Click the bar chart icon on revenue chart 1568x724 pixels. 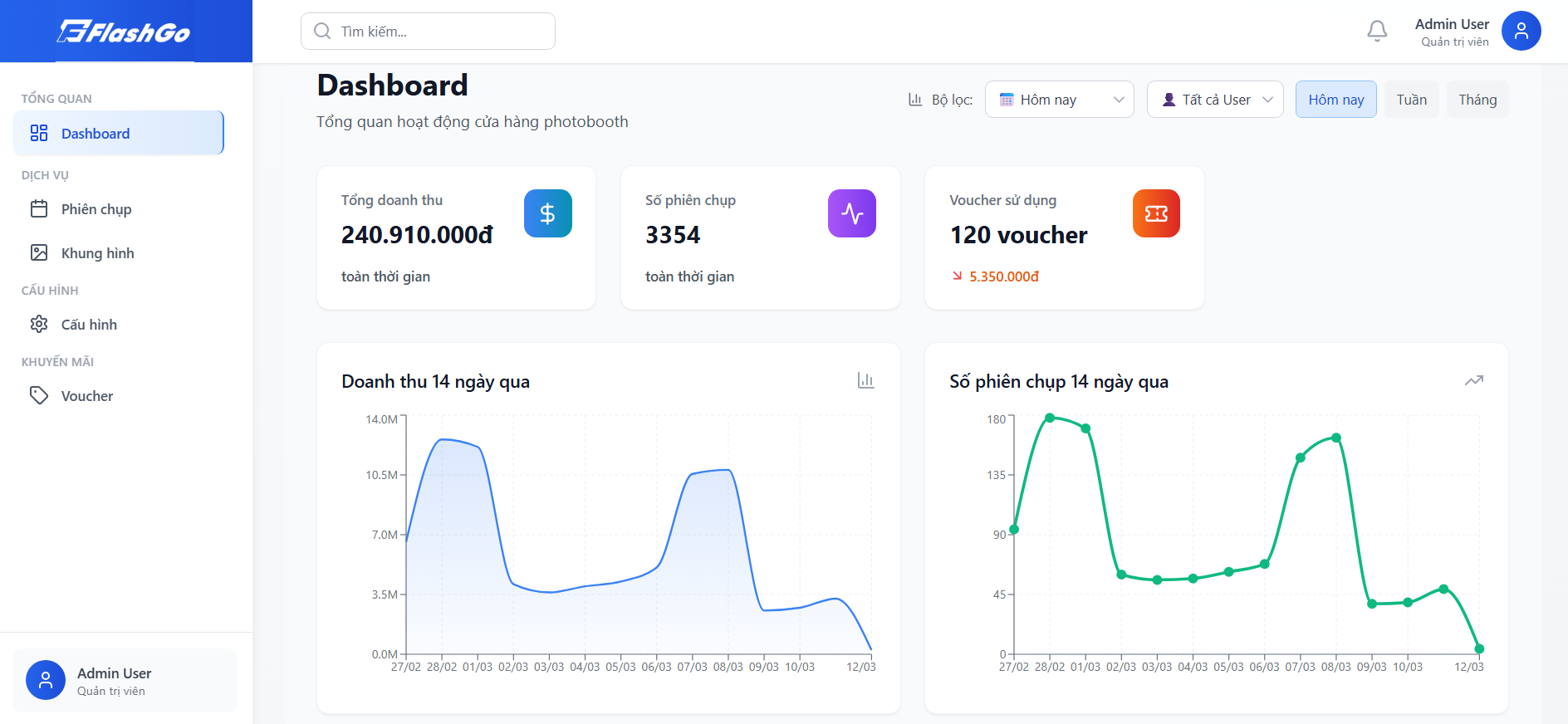pyautogui.click(x=865, y=380)
